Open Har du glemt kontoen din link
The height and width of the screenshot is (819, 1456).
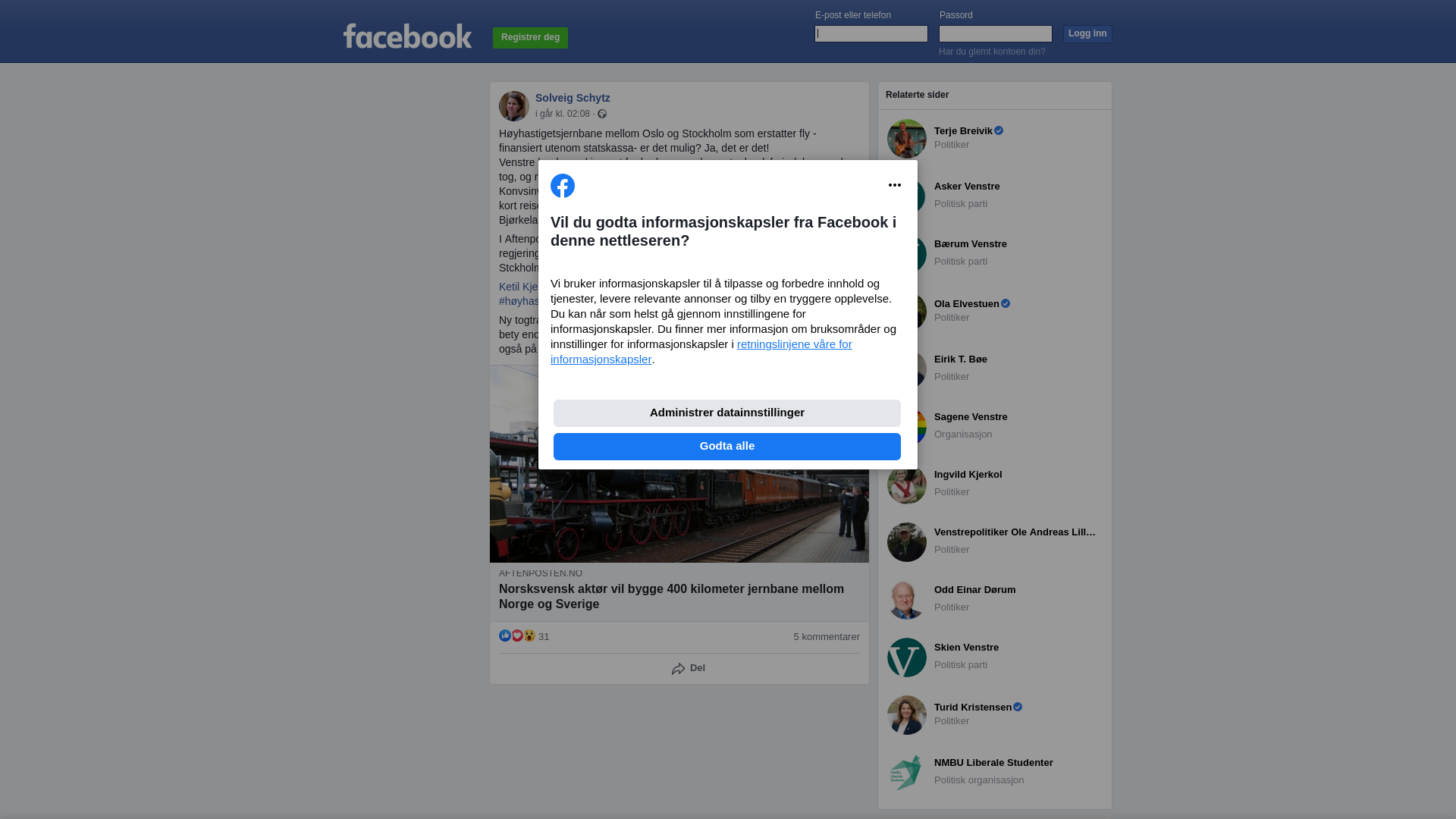992,52
